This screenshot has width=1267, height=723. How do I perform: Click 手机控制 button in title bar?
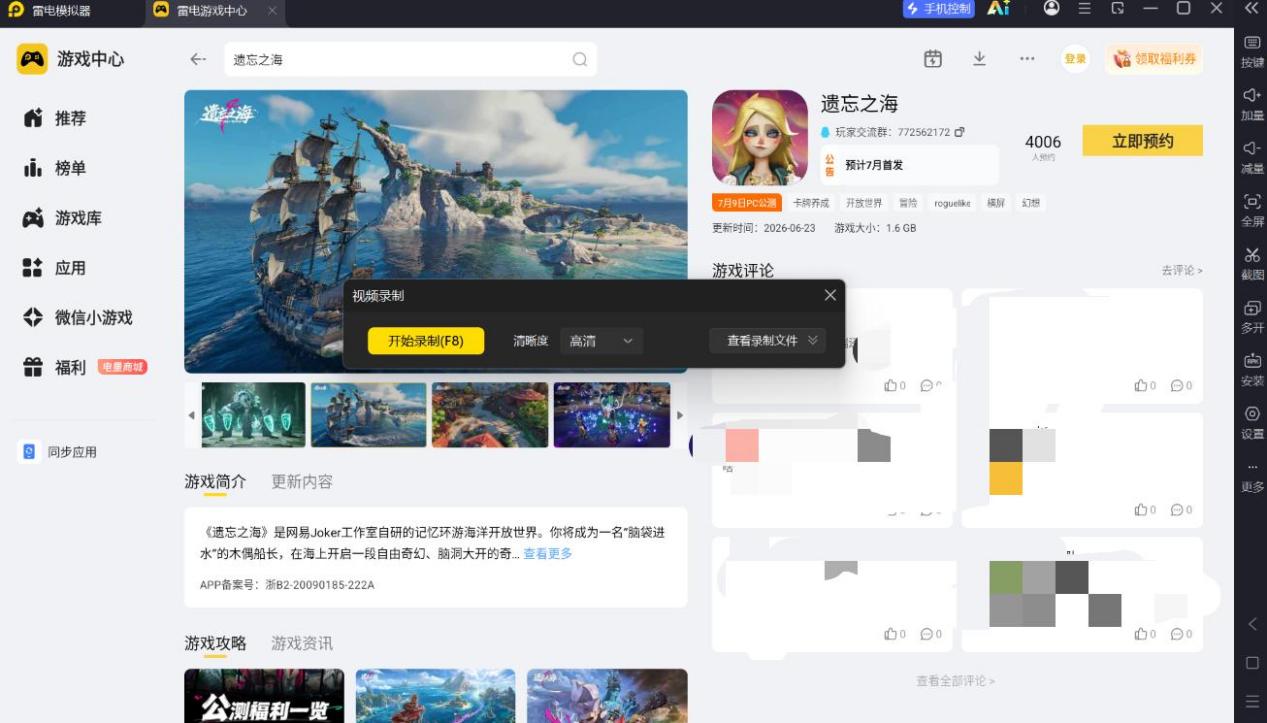click(938, 9)
